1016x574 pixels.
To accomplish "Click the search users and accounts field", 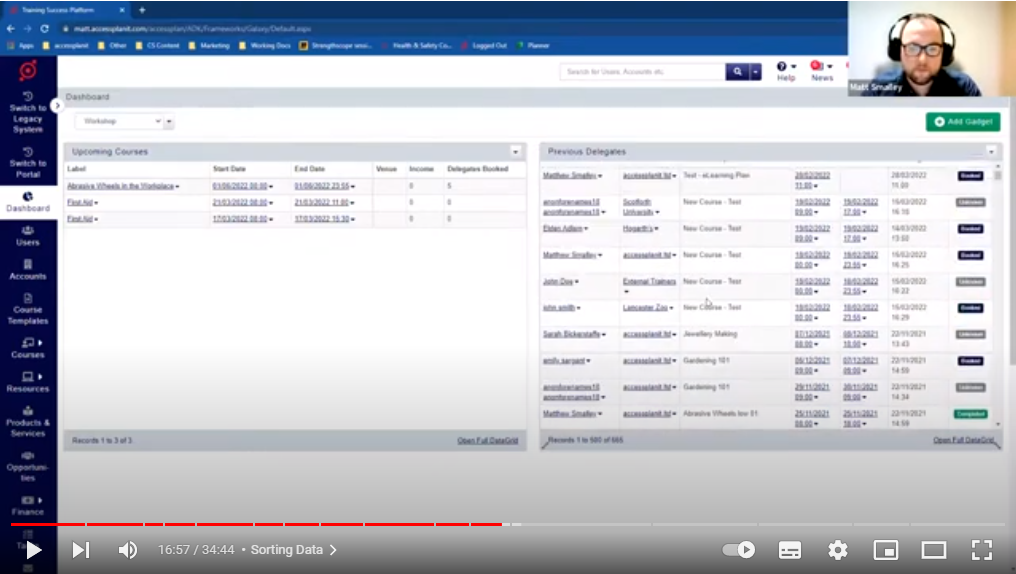I will (x=642, y=72).
